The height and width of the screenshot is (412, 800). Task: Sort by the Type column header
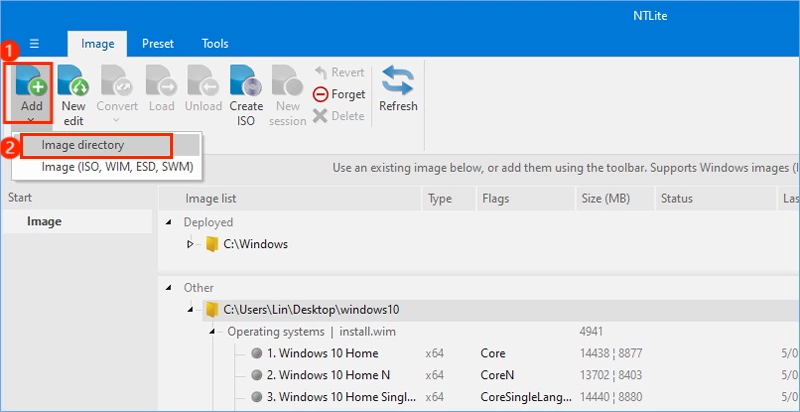(x=449, y=198)
